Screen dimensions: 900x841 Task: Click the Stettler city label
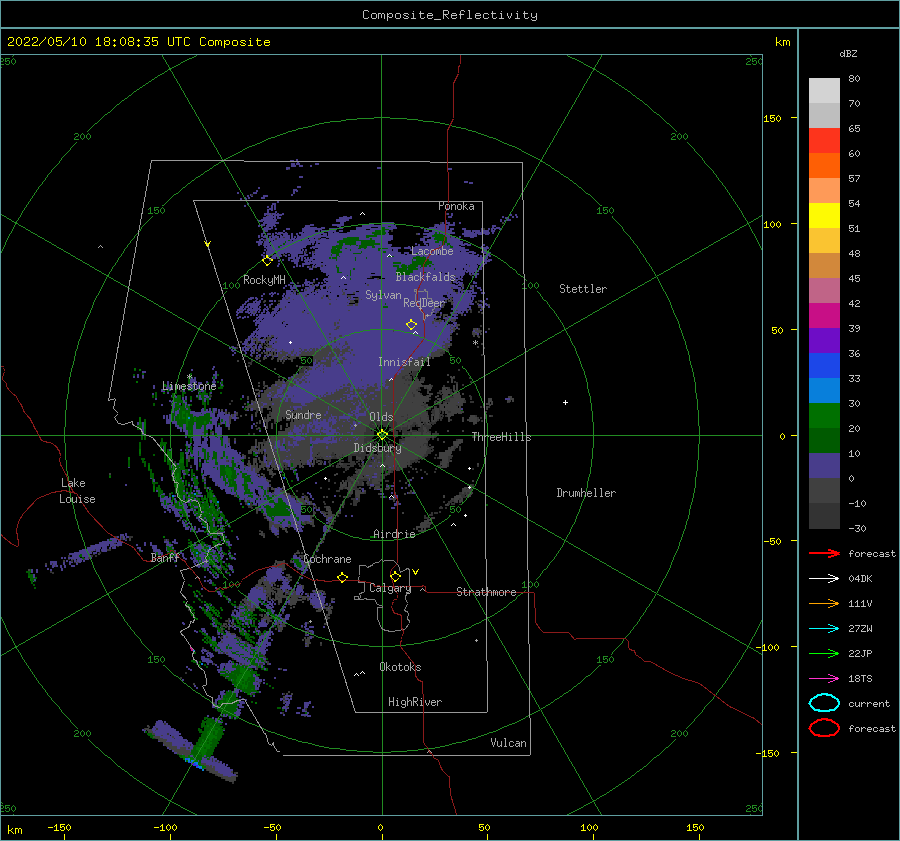coord(583,289)
